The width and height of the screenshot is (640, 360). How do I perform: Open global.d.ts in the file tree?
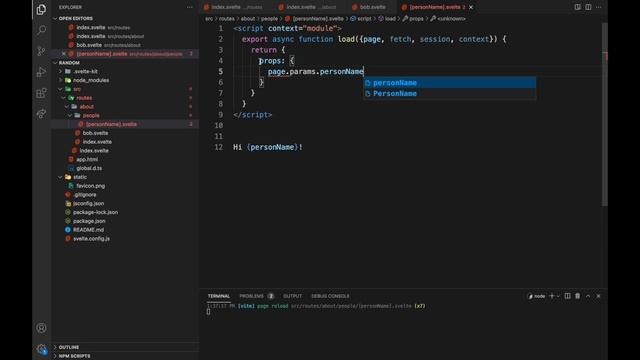coord(89,168)
